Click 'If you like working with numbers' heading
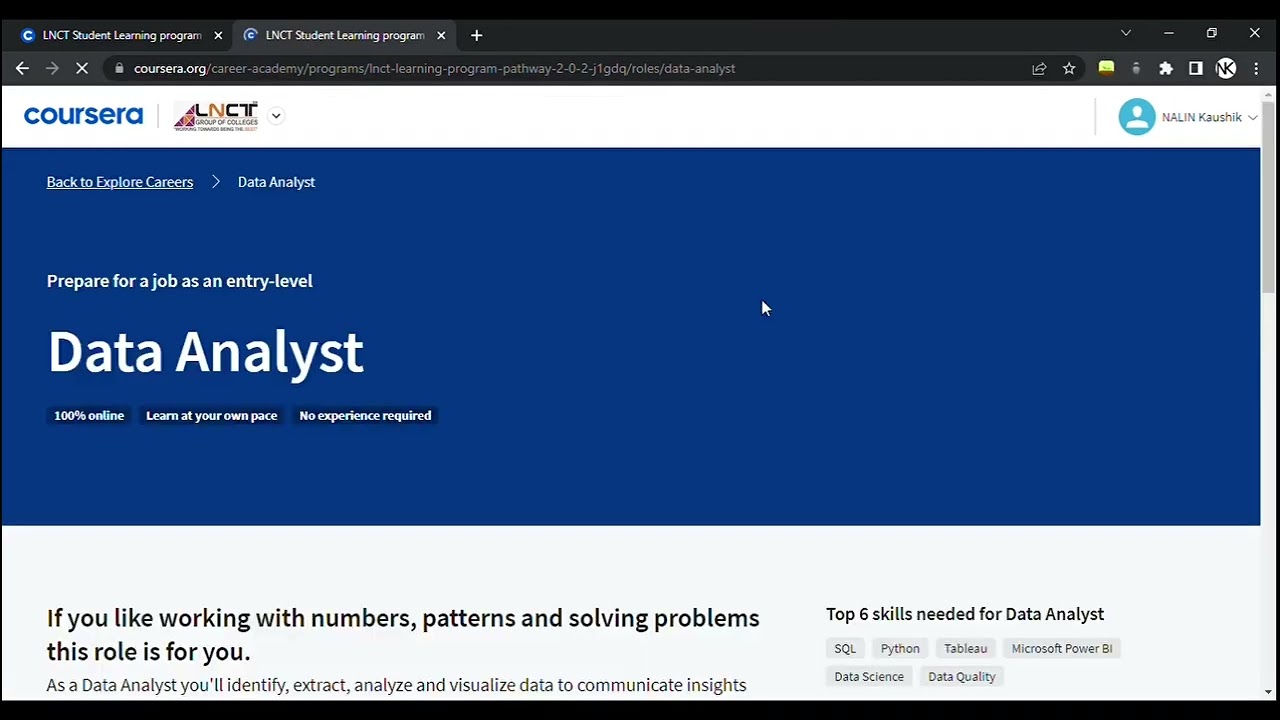This screenshot has width=1280, height=720. click(x=403, y=634)
